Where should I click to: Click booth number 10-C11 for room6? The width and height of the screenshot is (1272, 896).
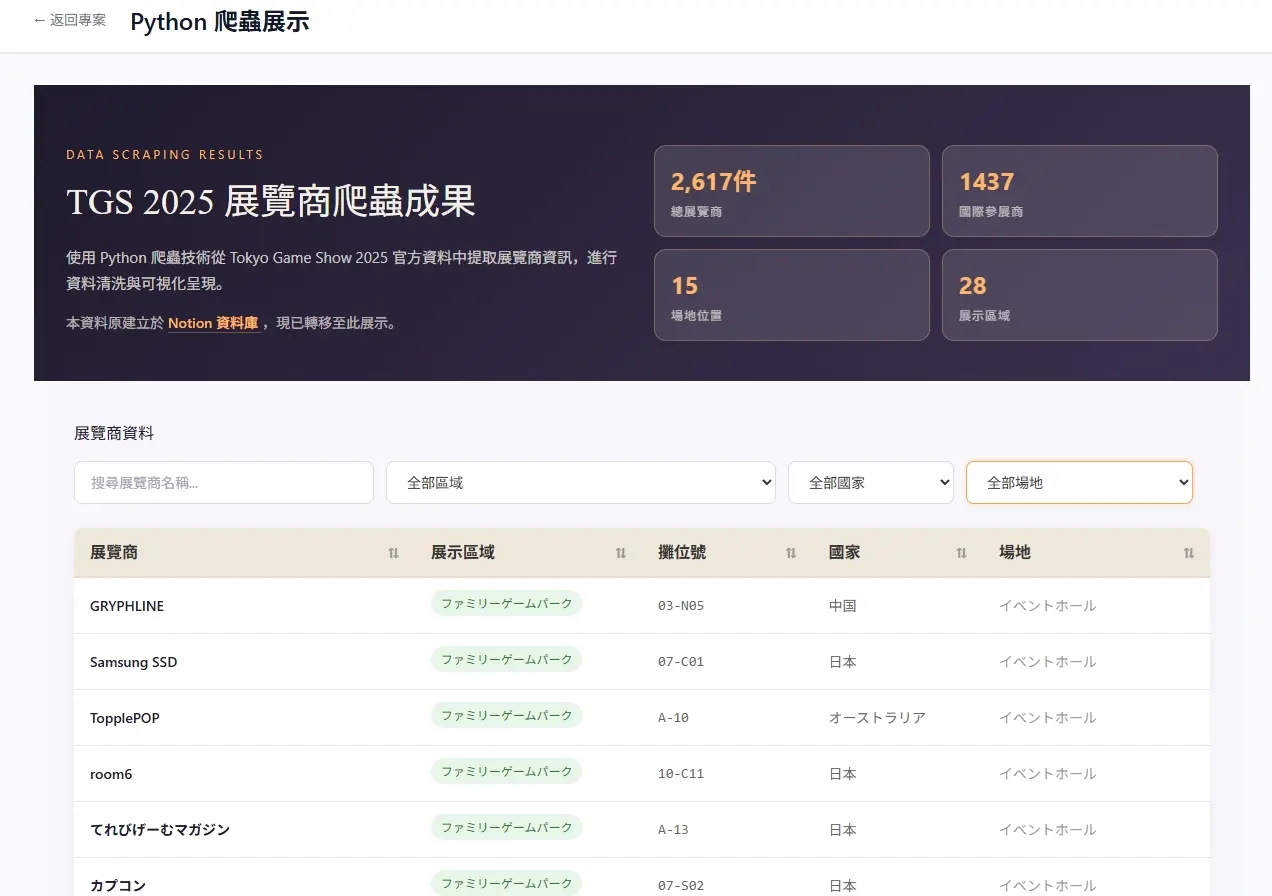tap(681, 774)
